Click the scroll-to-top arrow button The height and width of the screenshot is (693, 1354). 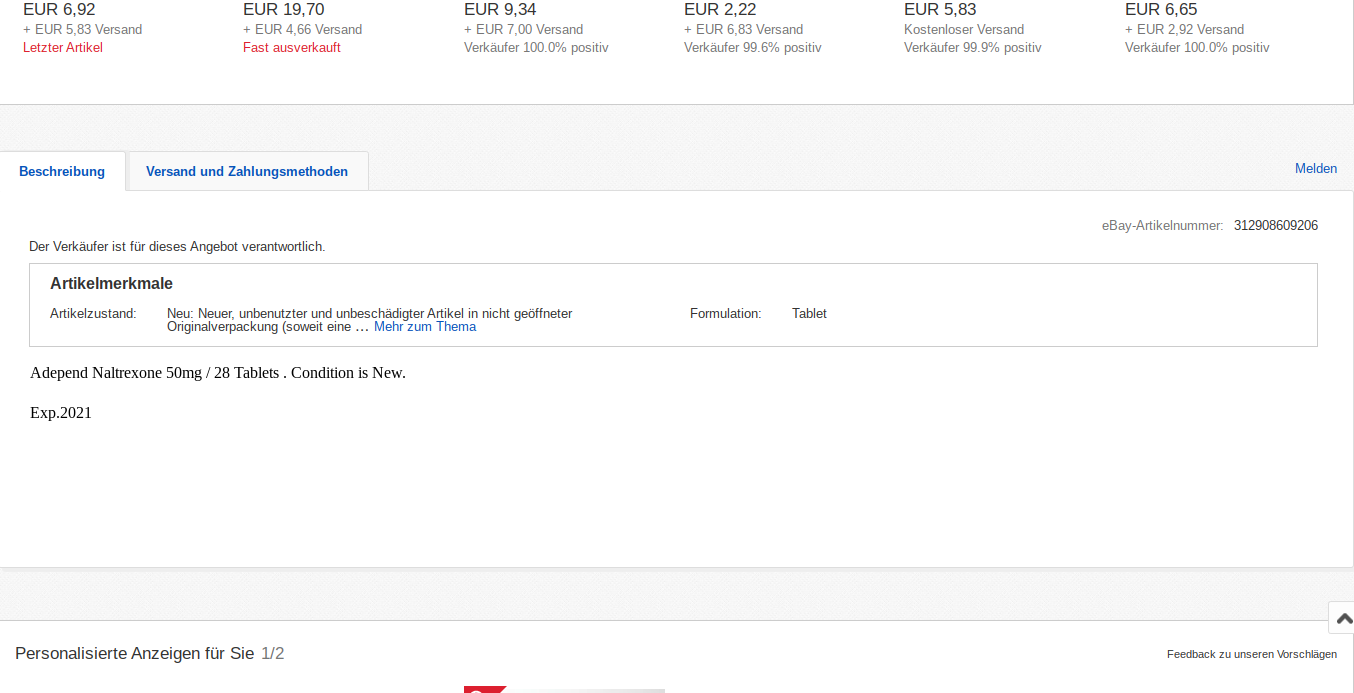pos(1343,618)
